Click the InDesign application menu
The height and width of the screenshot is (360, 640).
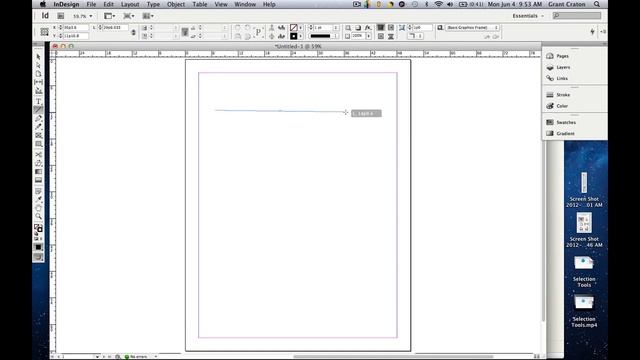tap(66, 4)
